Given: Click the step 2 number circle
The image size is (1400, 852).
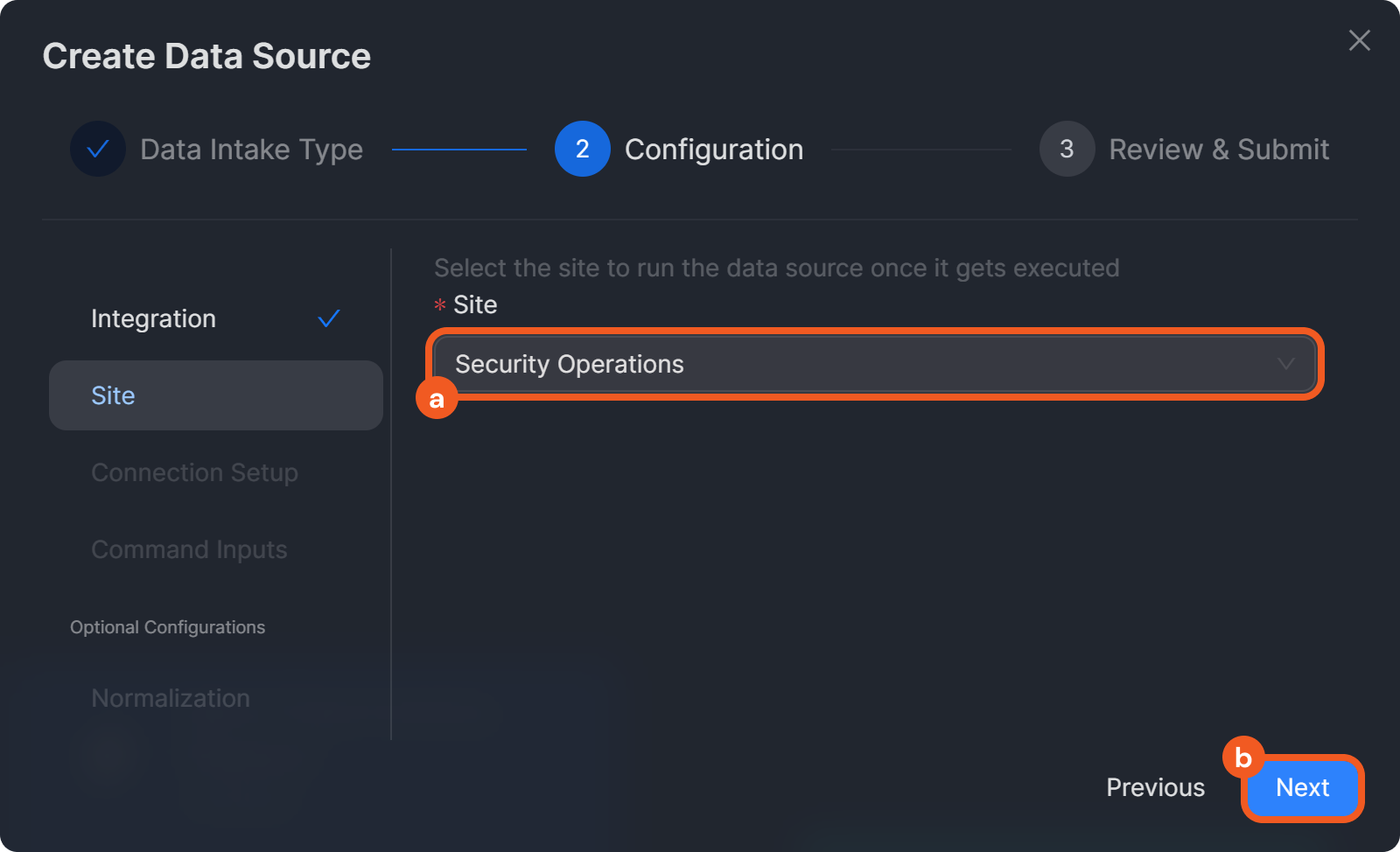Looking at the screenshot, I should pos(582,149).
